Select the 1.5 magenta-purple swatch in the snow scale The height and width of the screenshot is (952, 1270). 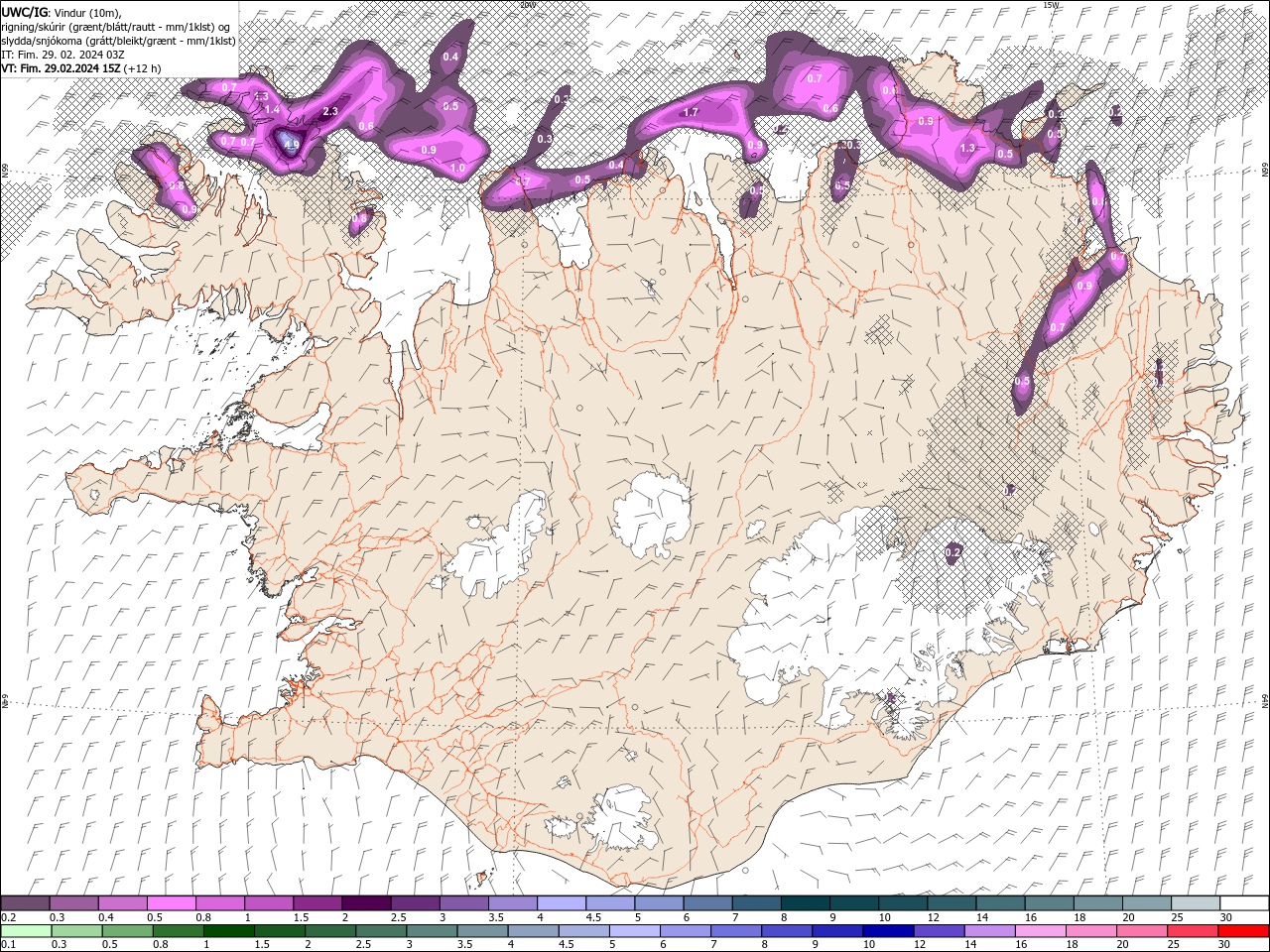tap(317, 903)
